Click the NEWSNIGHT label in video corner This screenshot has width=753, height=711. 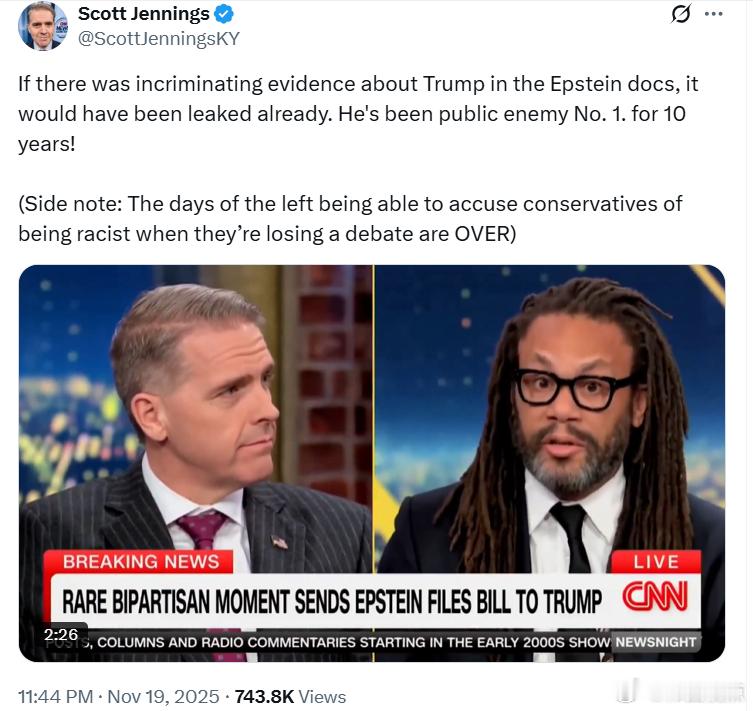tap(656, 642)
